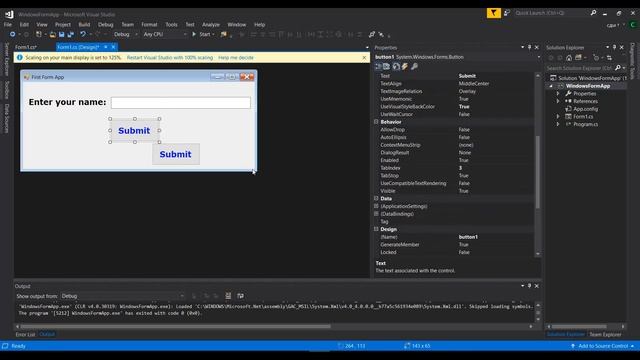Viewport: 640px width, 360px height.
Task: Click Restart Visual Studio with 100% scaling
Action: tap(170, 58)
